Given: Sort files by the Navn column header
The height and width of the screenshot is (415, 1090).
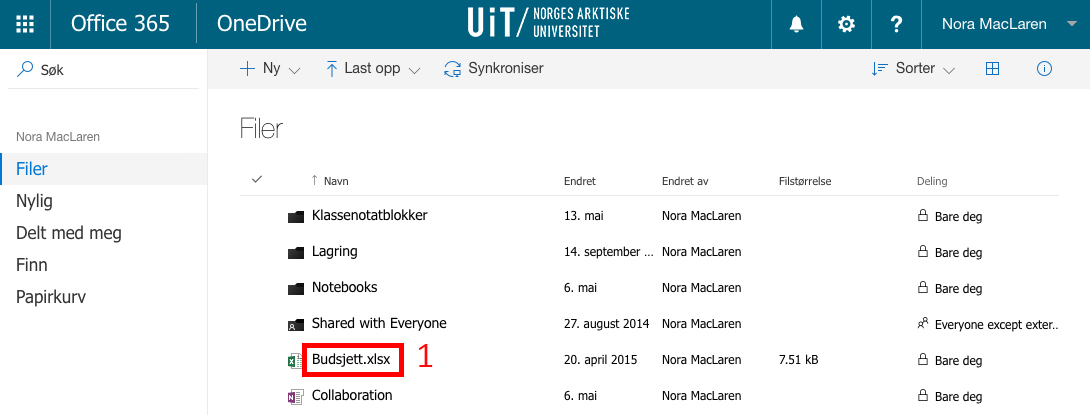Looking at the screenshot, I should coord(335,181).
